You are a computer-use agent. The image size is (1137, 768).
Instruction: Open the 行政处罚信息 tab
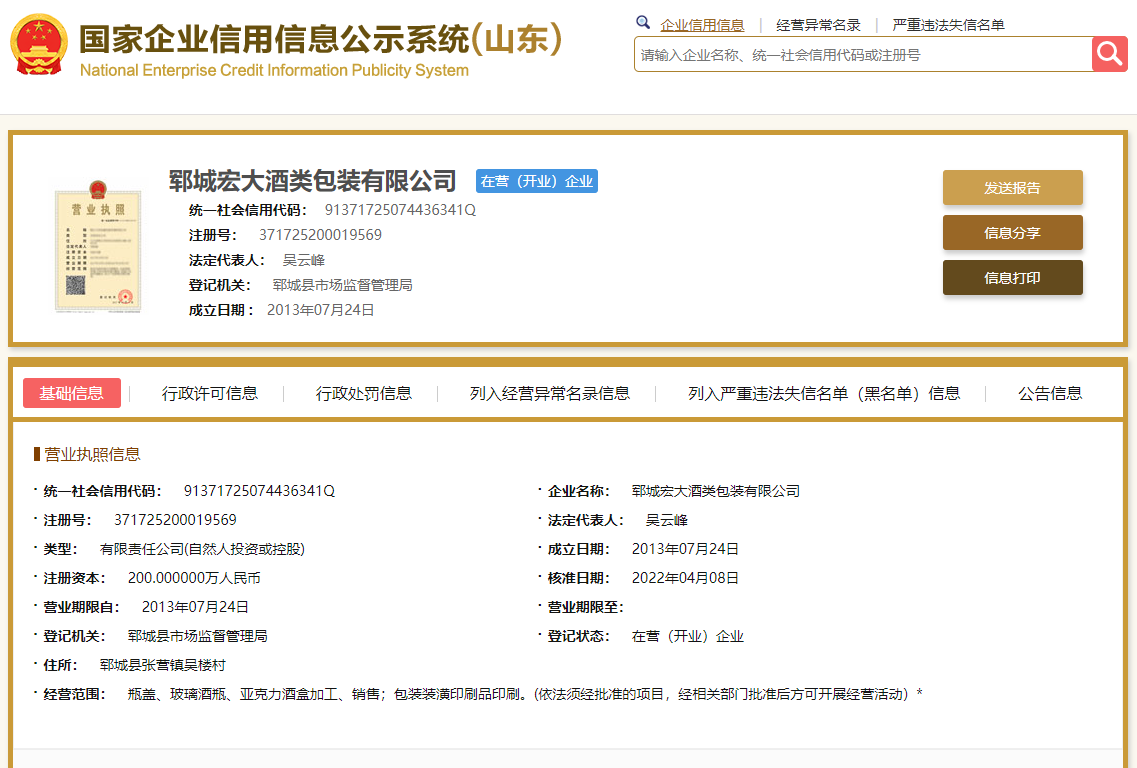[364, 393]
